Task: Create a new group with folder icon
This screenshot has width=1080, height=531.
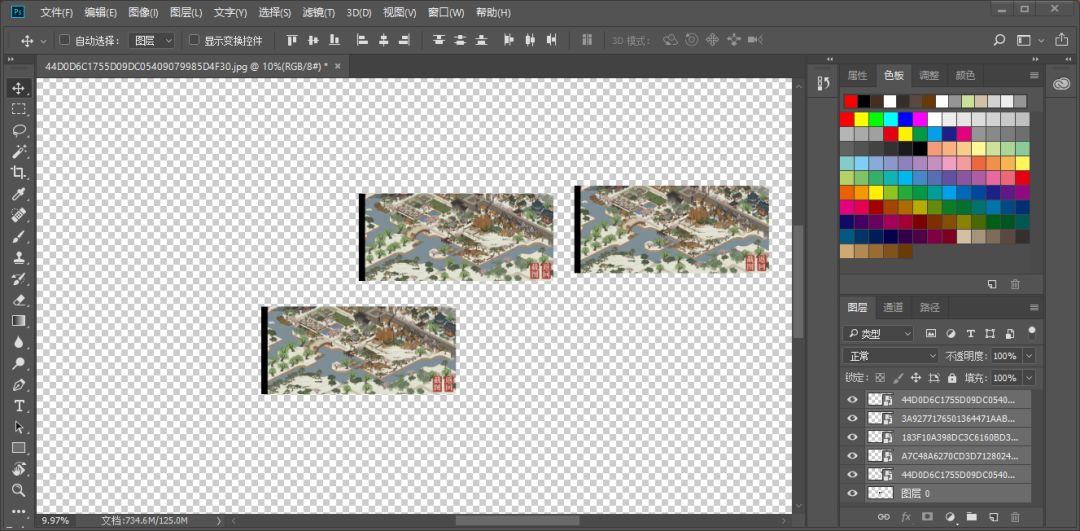Action: [x=972, y=516]
